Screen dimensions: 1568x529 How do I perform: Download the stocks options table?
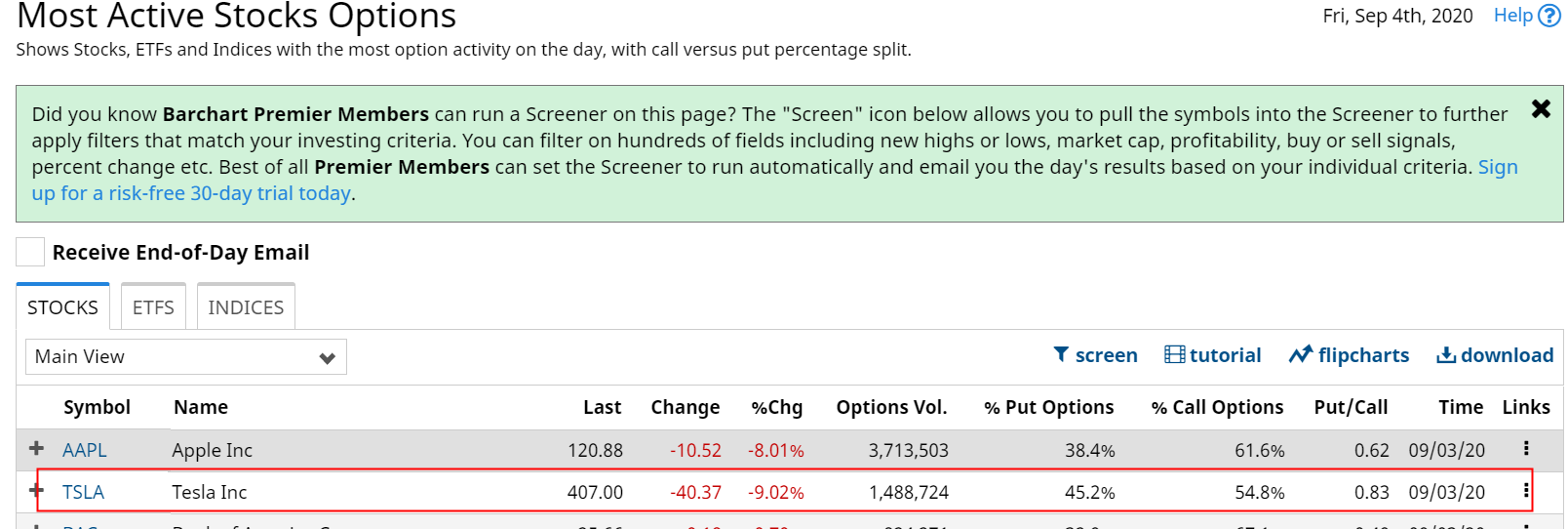click(1495, 355)
